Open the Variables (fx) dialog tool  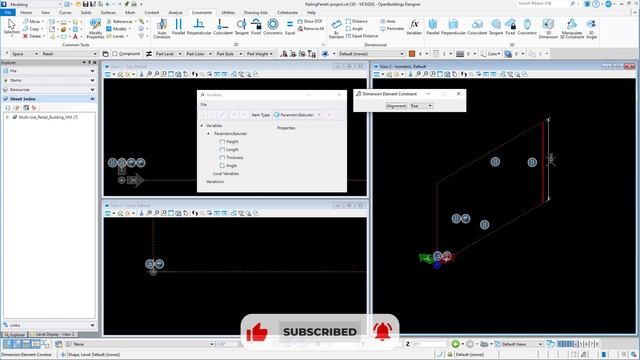pos(414,27)
